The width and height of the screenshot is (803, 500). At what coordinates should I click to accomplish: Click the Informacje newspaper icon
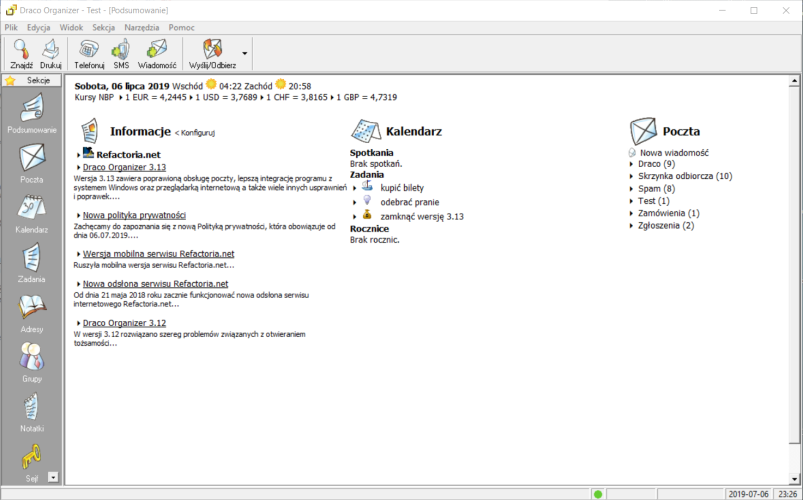pyautogui.click(x=90, y=131)
